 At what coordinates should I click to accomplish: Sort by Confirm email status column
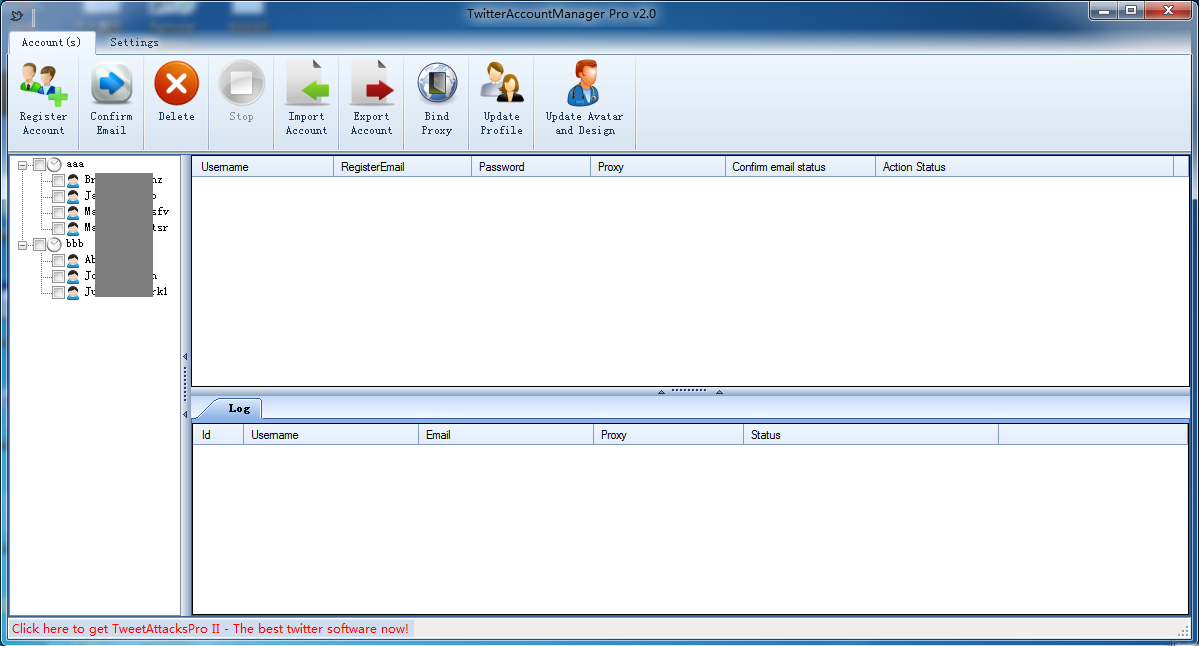pyautogui.click(x=801, y=167)
